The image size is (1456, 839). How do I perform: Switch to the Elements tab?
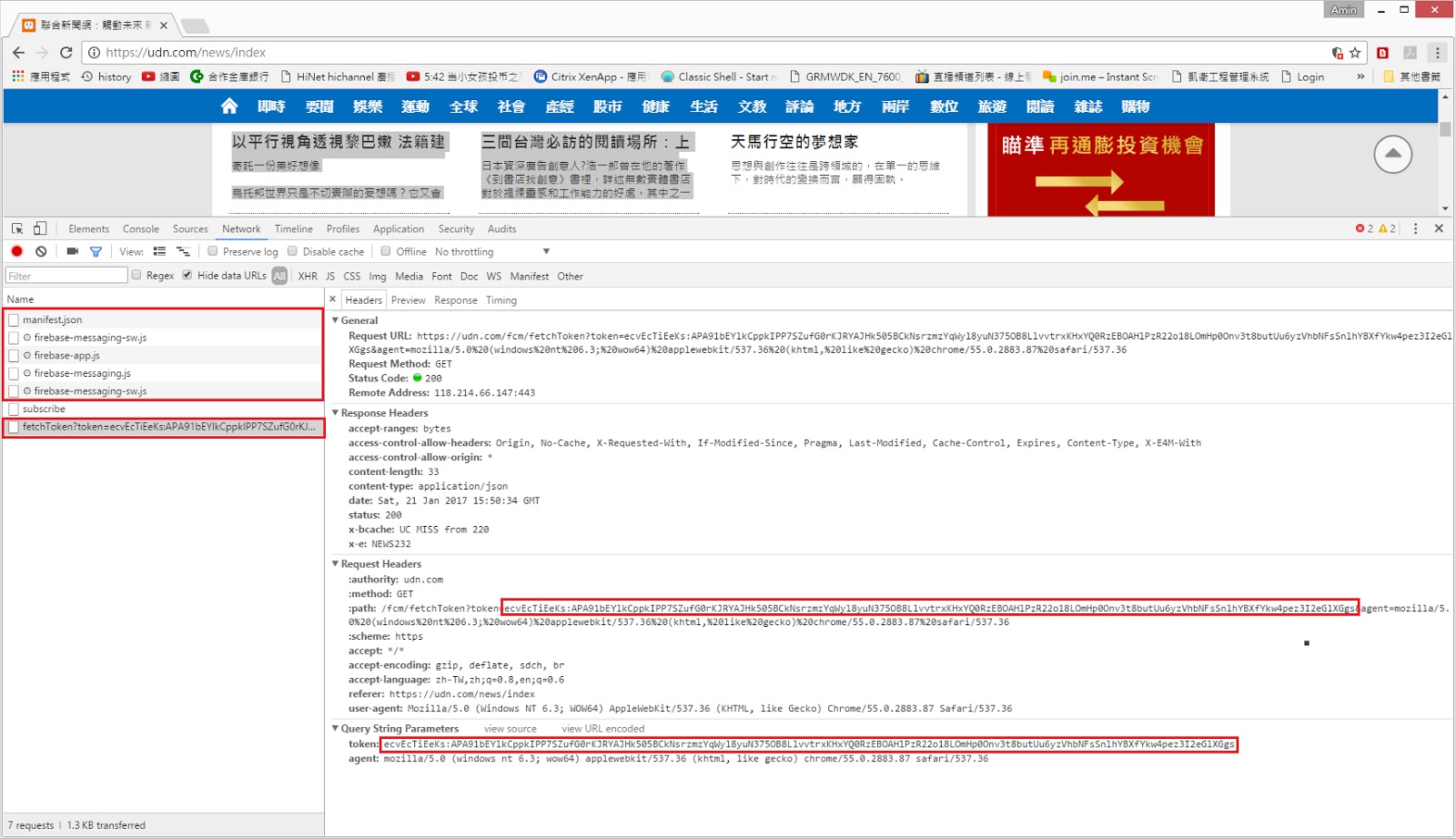pyautogui.click(x=88, y=229)
